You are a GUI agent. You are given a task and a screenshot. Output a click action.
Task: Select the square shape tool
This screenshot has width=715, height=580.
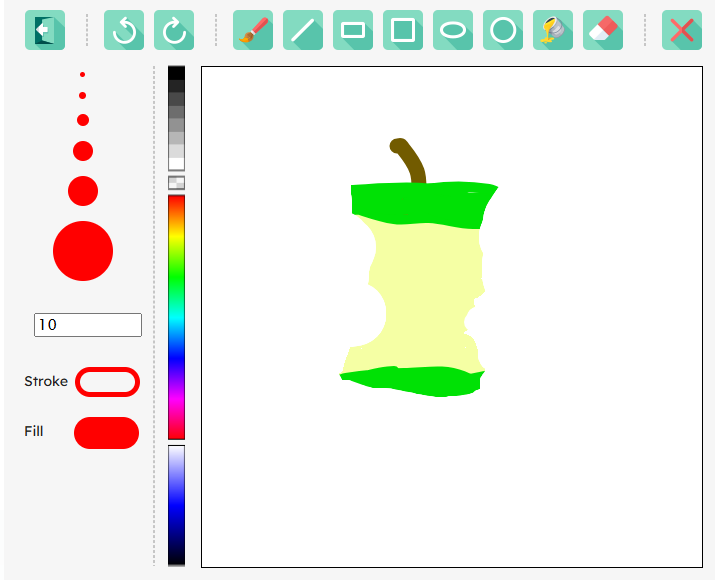pos(403,30)
